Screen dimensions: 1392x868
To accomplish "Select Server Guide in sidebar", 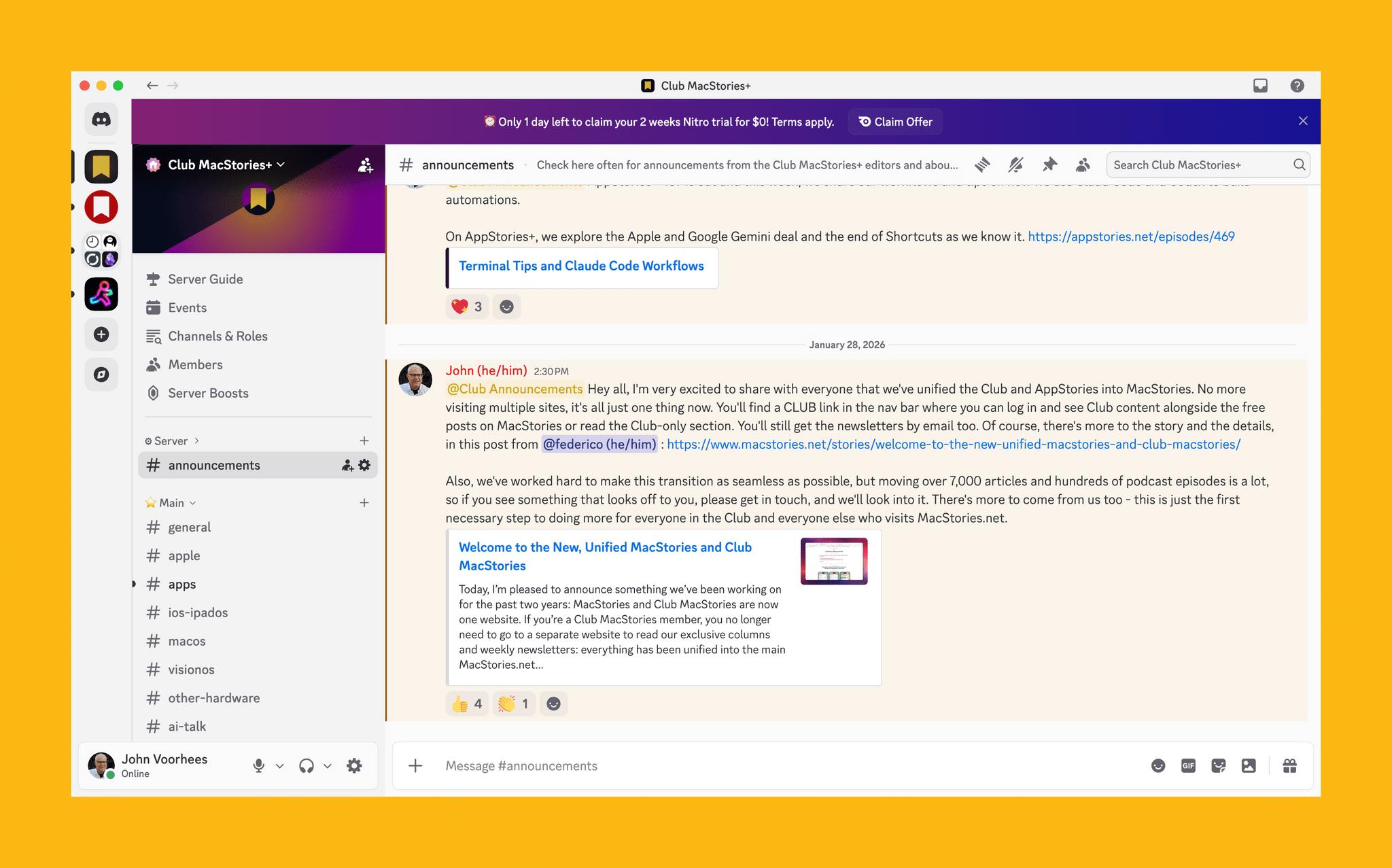I will [205, 279].
